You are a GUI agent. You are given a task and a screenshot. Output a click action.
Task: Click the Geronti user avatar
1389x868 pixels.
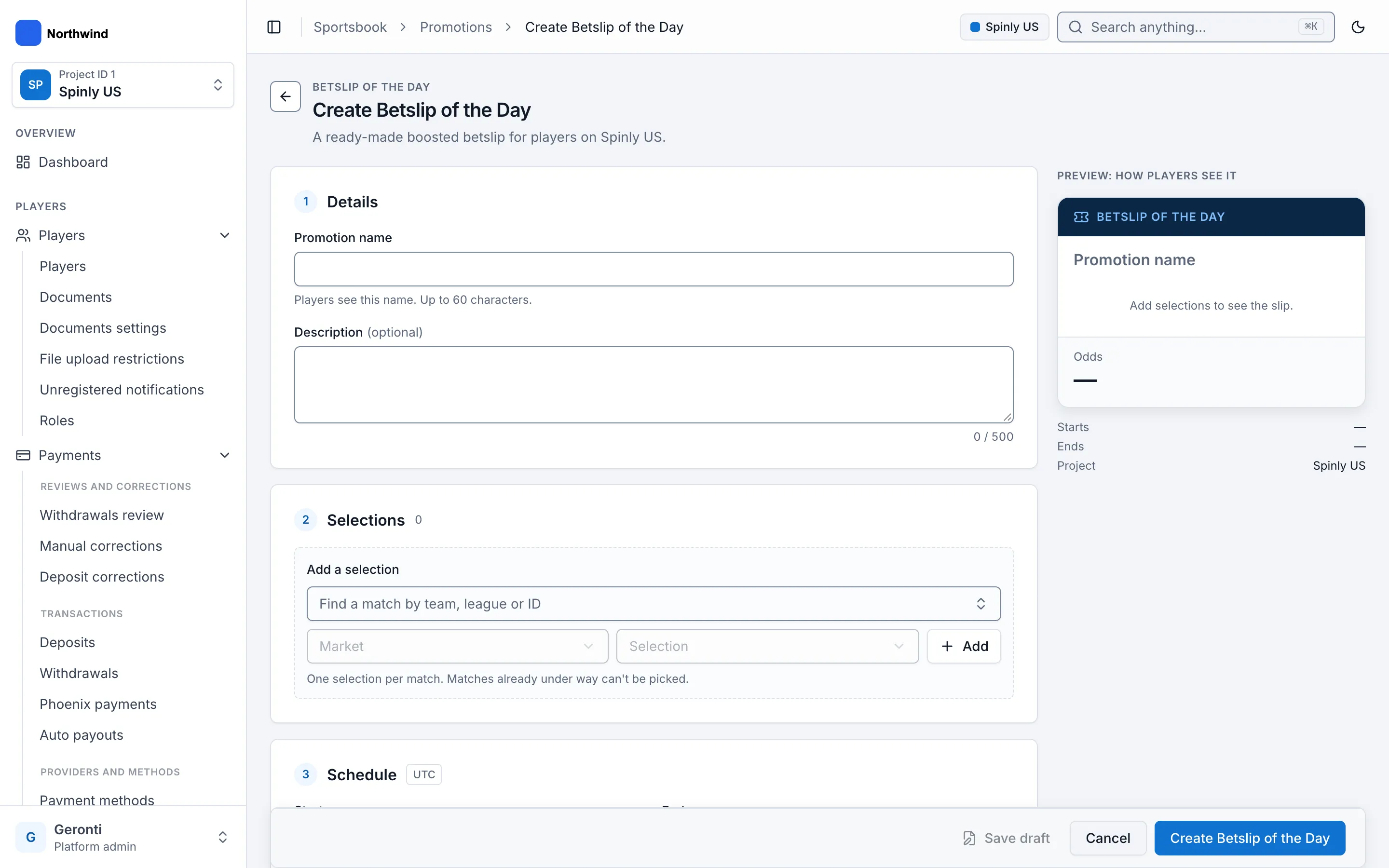click(x=31, y=837)
